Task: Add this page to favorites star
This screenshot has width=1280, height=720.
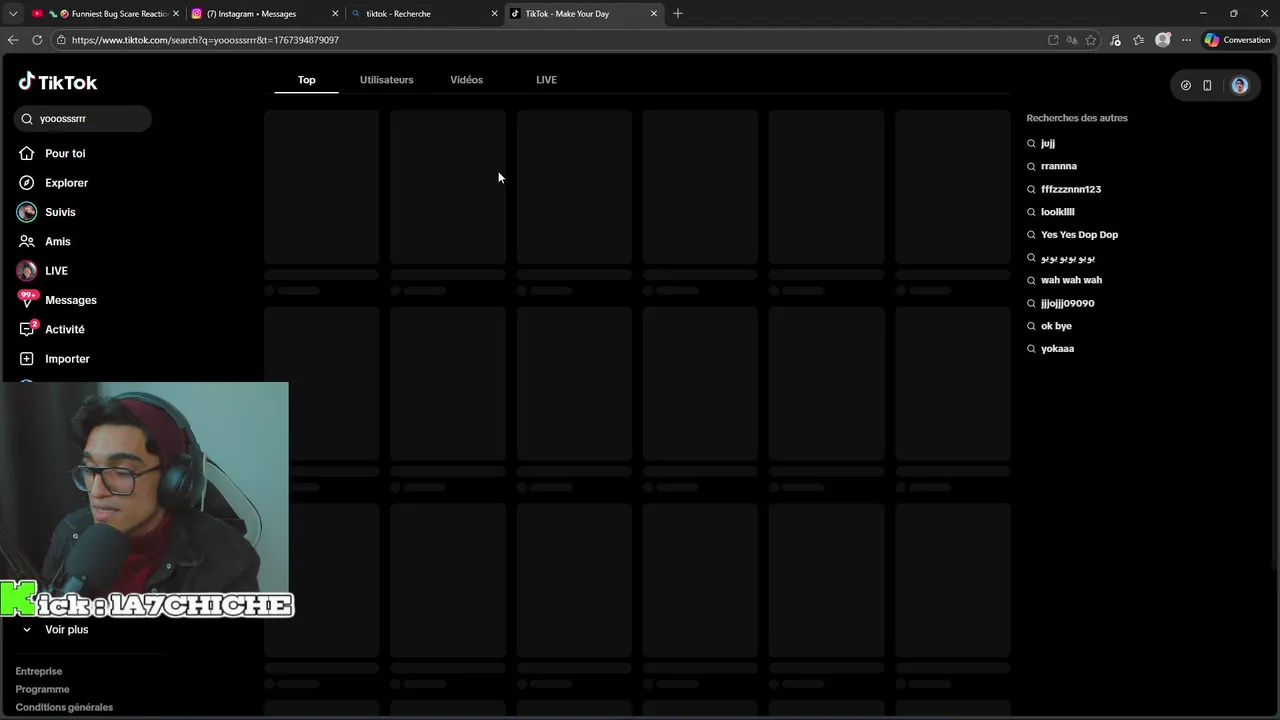Action: (x=1091, y=40)
